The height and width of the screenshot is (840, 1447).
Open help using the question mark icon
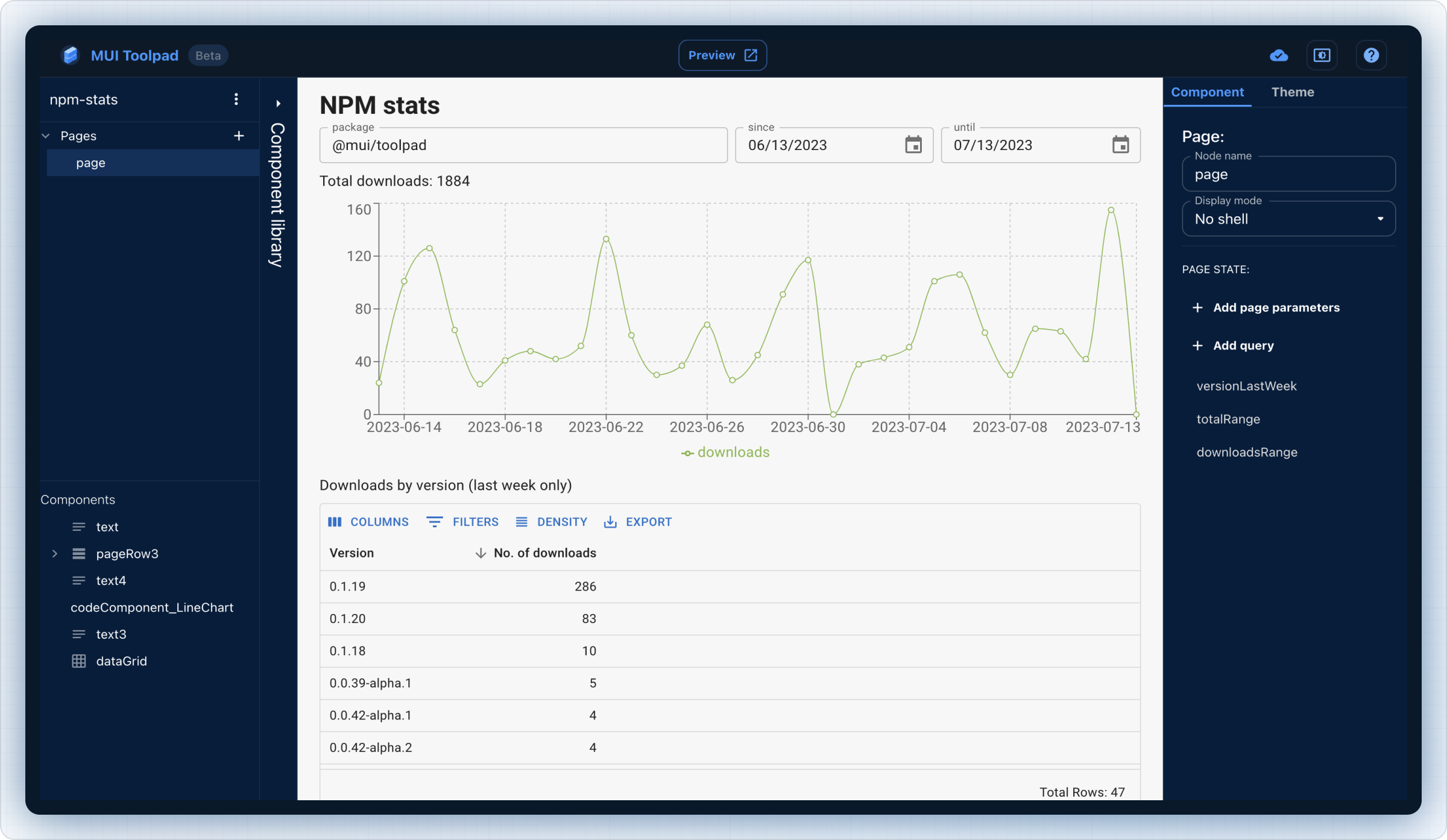[1371, 55]
